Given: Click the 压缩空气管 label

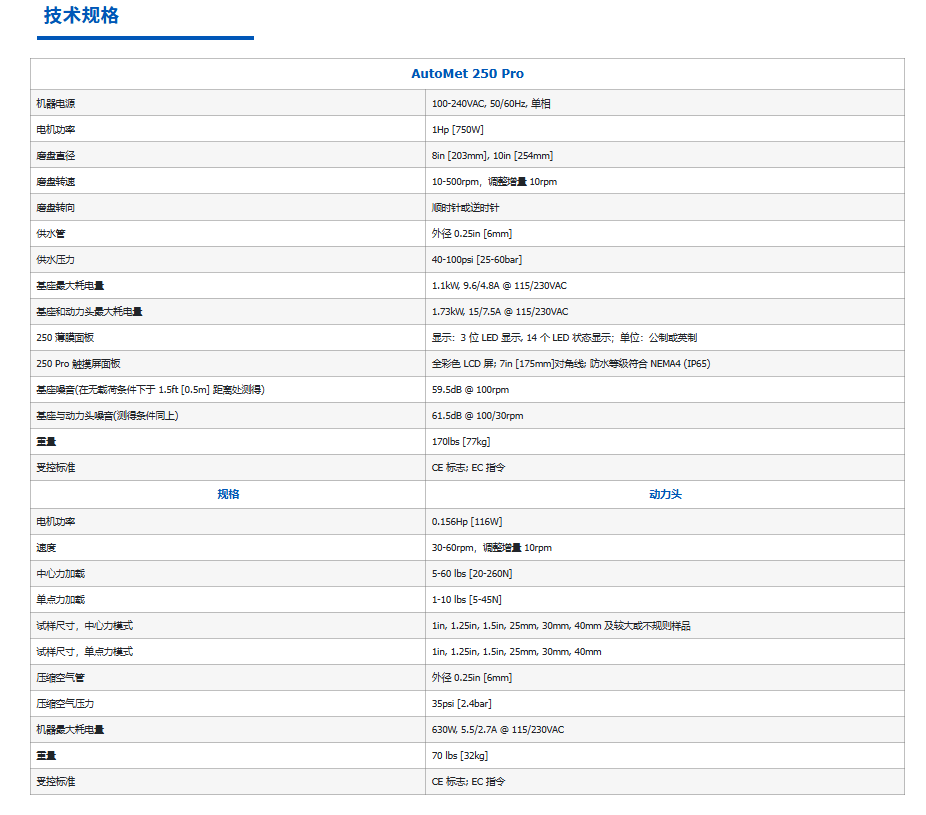Looking at the screenshot, I should pos(60,677).
